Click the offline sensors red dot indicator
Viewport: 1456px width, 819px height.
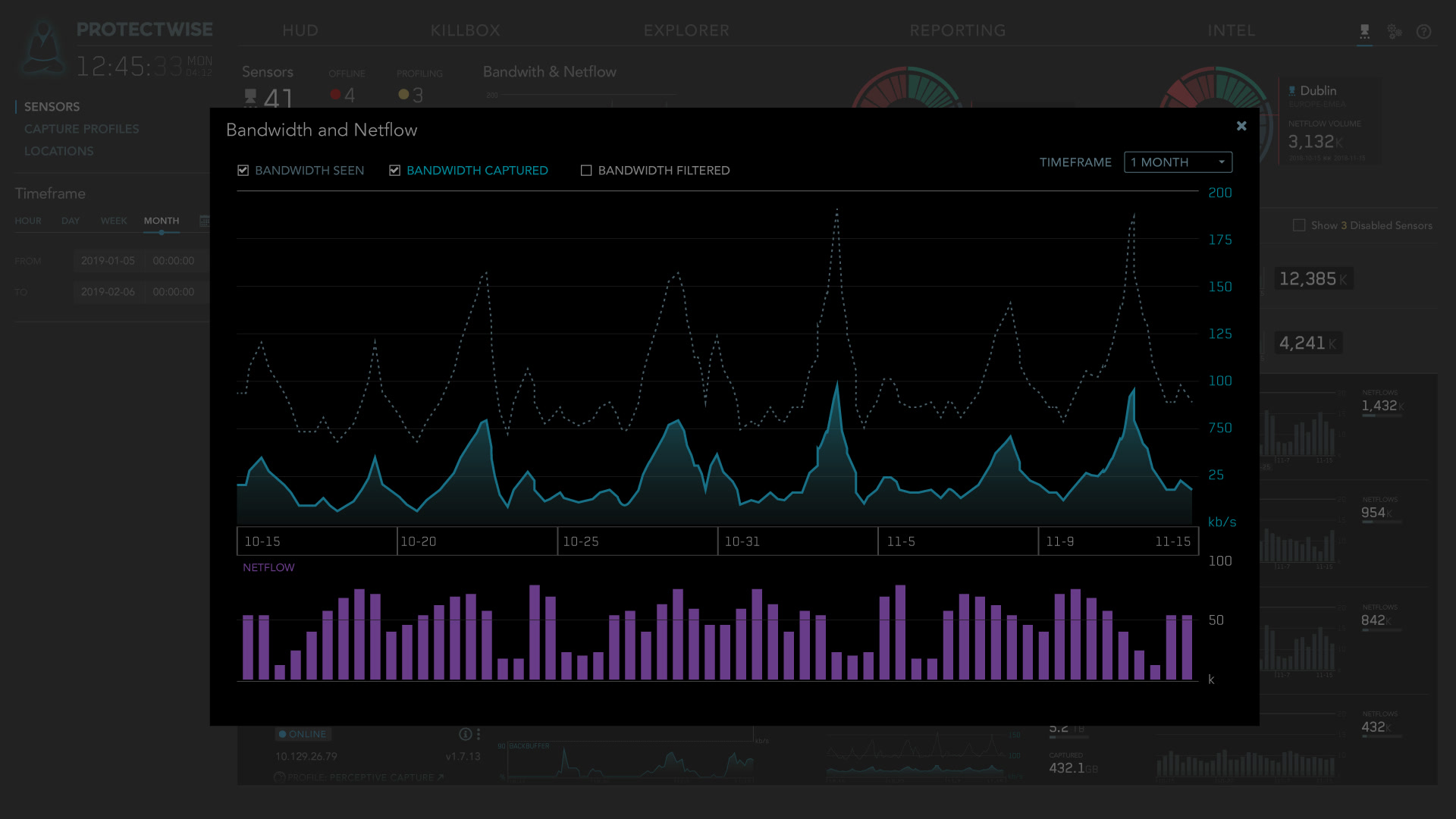tap(335, 95)
